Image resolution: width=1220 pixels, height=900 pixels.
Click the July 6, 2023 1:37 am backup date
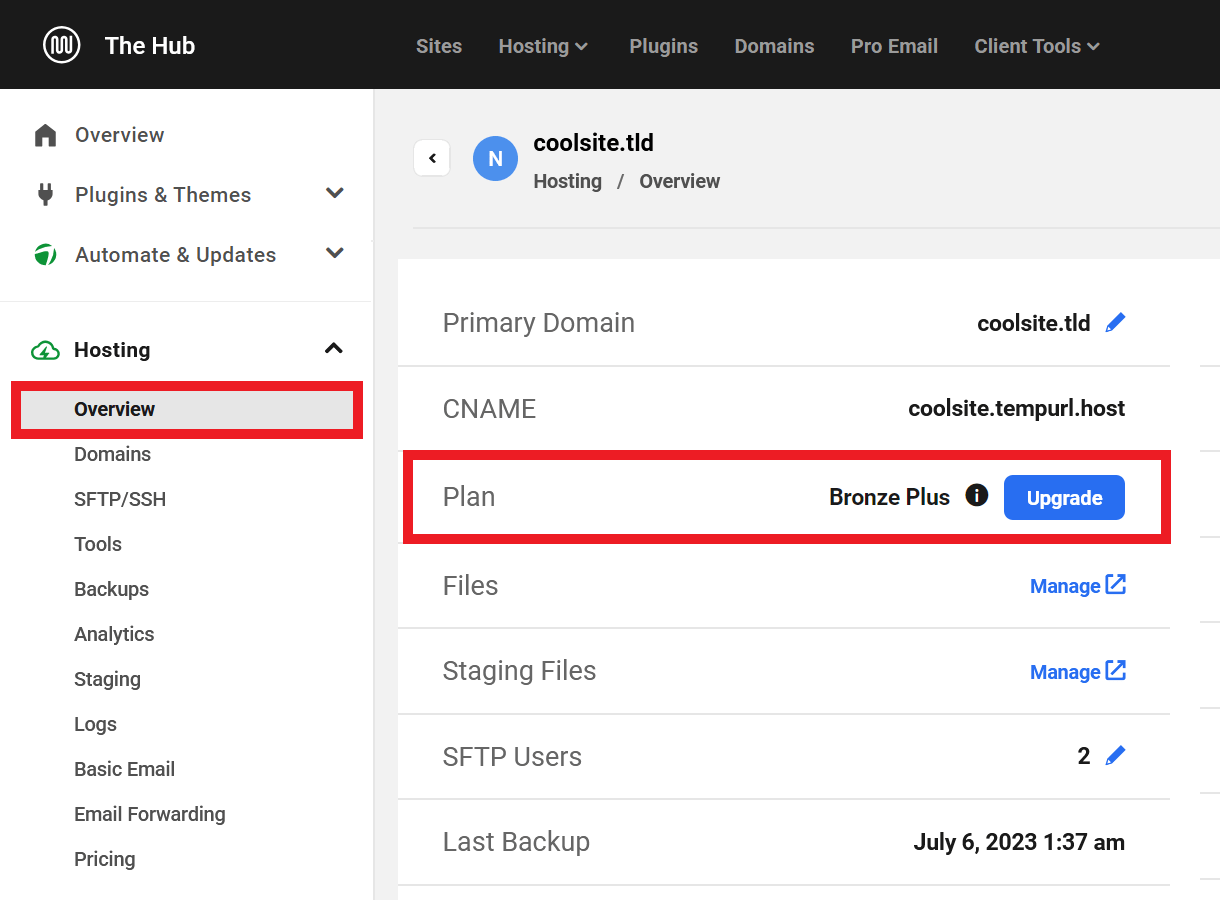[x=1019, y=842]
